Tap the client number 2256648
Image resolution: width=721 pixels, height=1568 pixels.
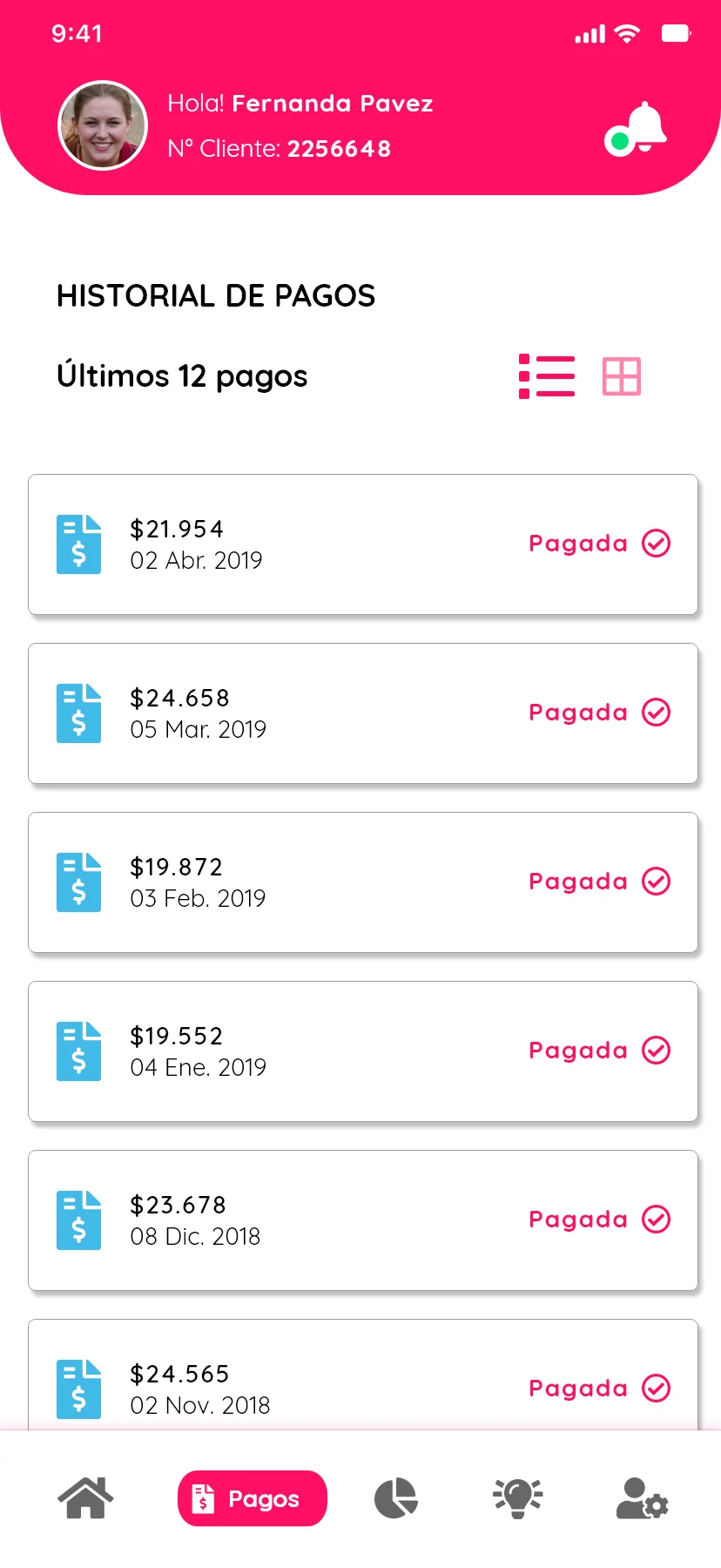(x=339, y=149)
